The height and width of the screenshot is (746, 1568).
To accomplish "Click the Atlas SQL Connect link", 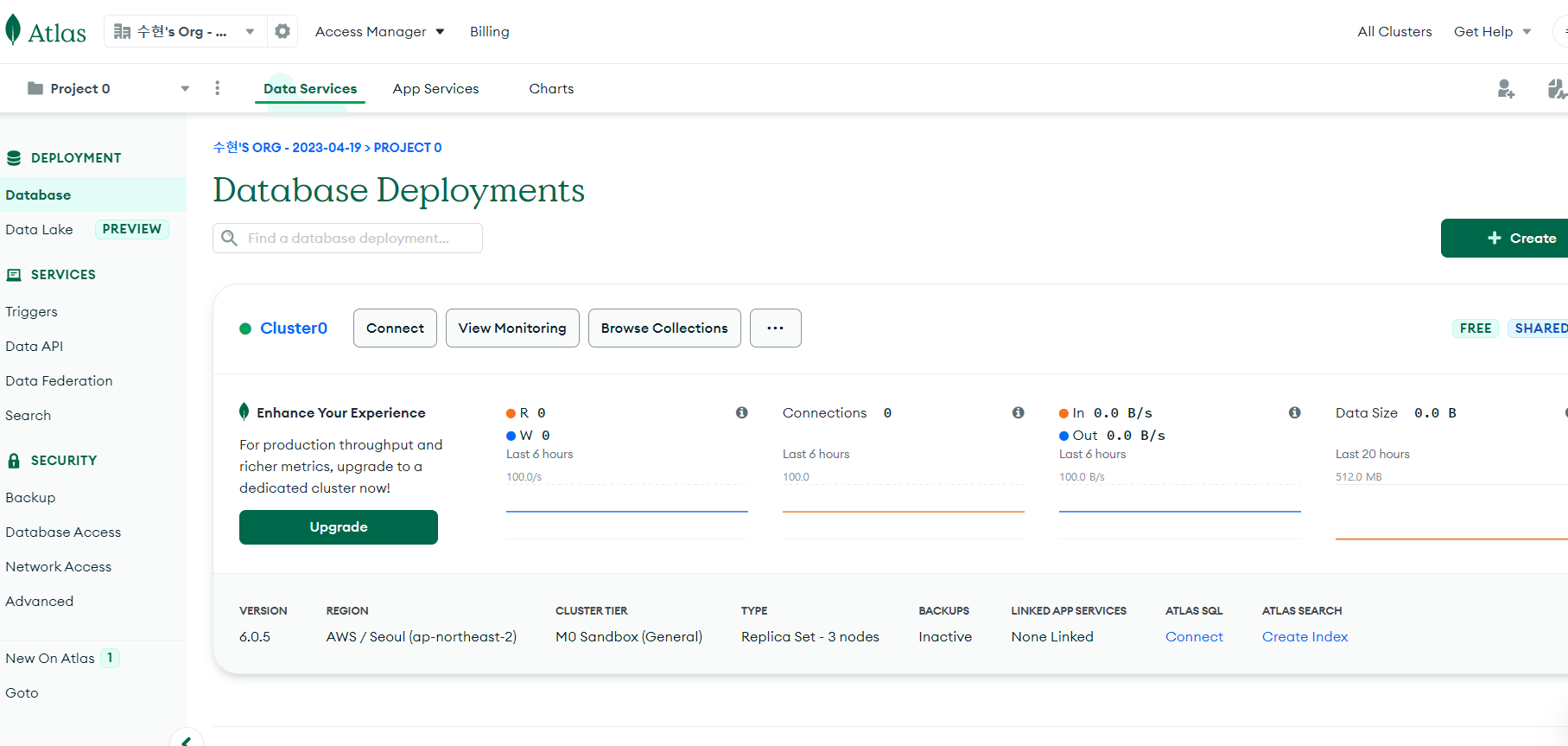I will click(1194, 636).
